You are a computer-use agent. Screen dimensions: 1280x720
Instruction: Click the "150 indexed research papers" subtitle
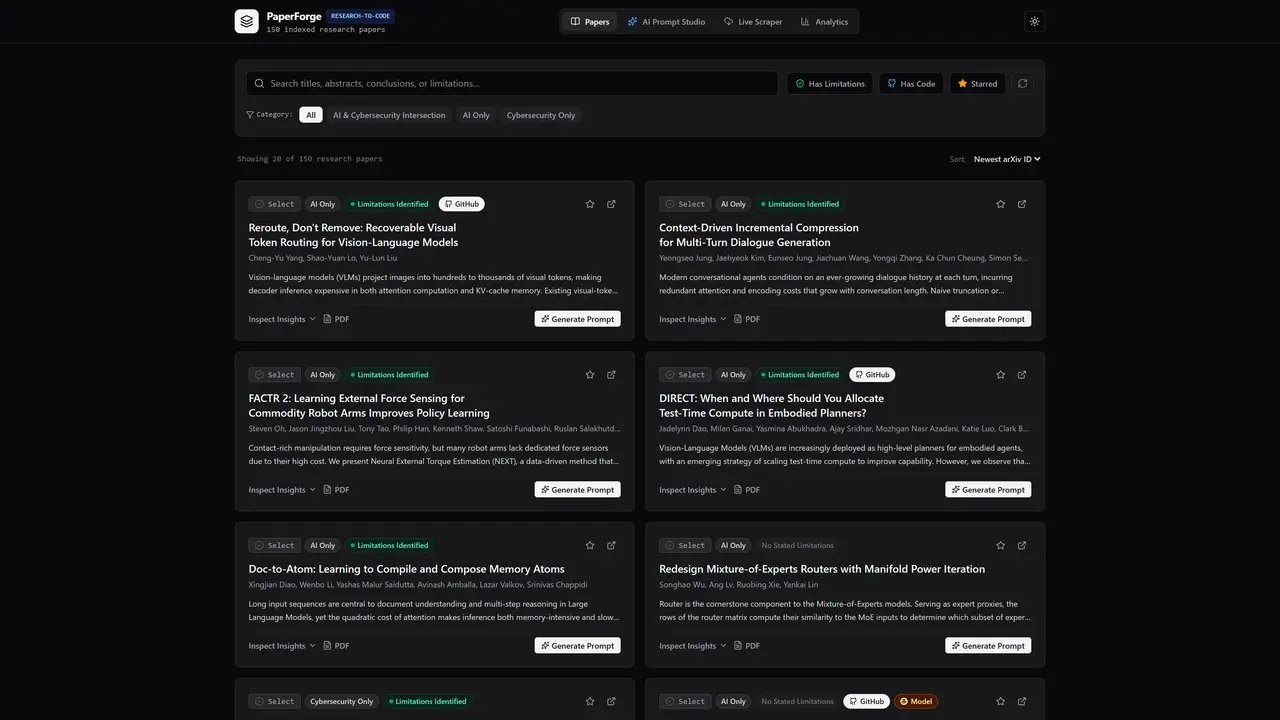(326, 30)
